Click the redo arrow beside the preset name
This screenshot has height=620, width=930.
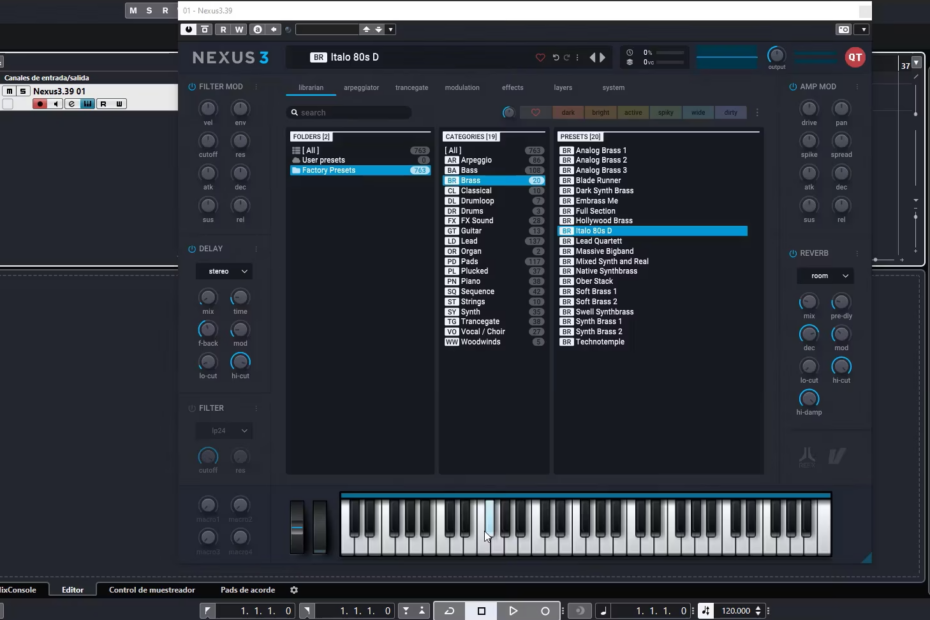[567, 58]
